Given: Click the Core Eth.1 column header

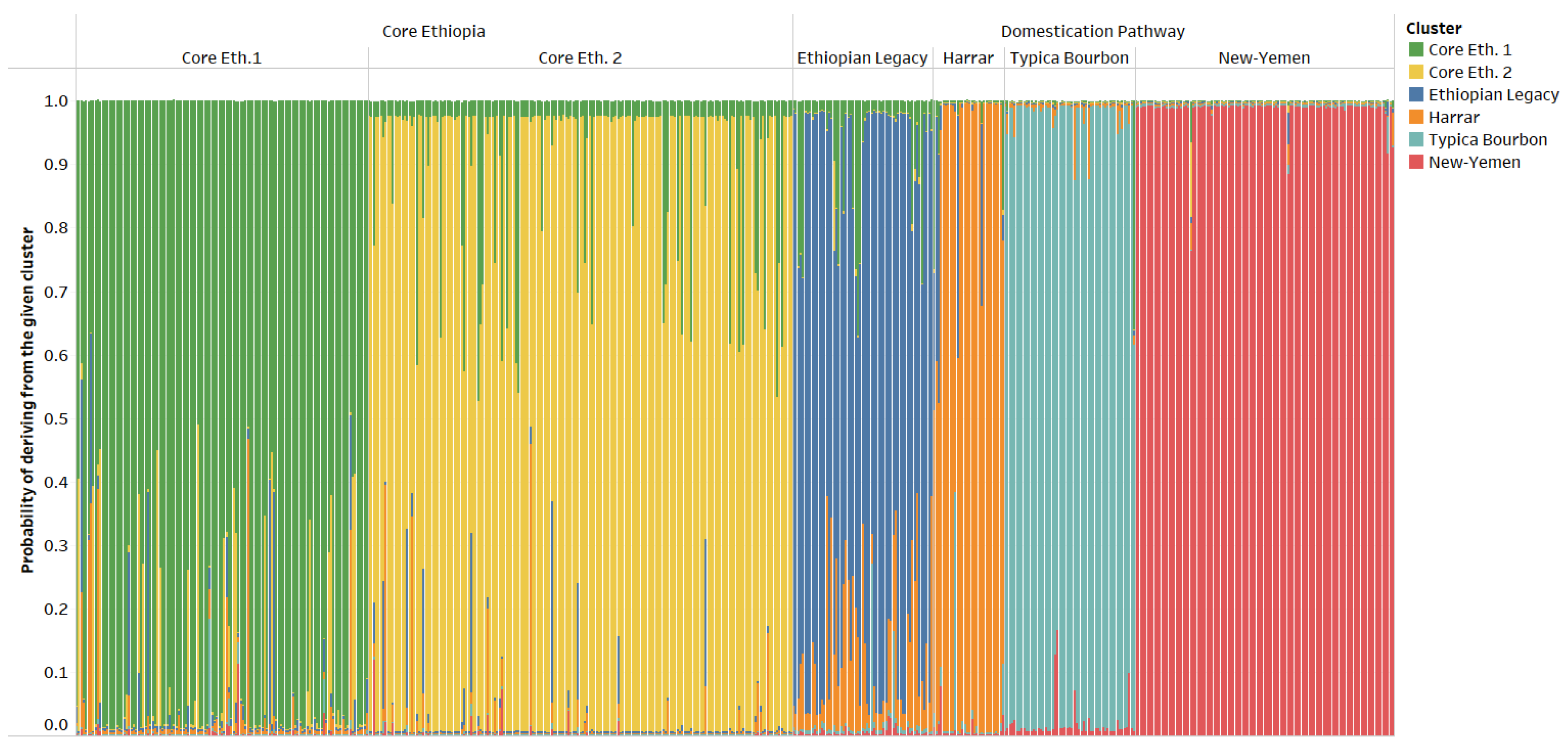Looking at the screenshot, I should click(x=222, y=58).
